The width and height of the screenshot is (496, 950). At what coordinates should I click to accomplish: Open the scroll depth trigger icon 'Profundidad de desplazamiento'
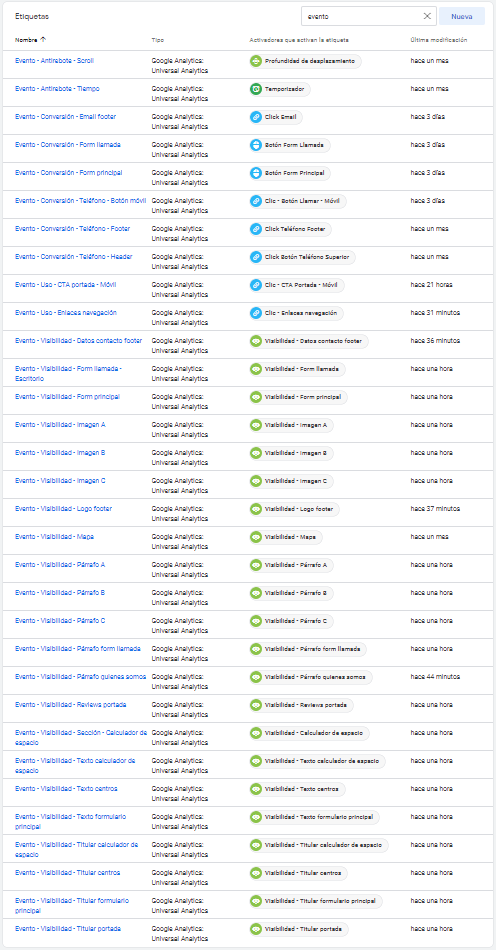pyautogui.click(x=256, y=61)
